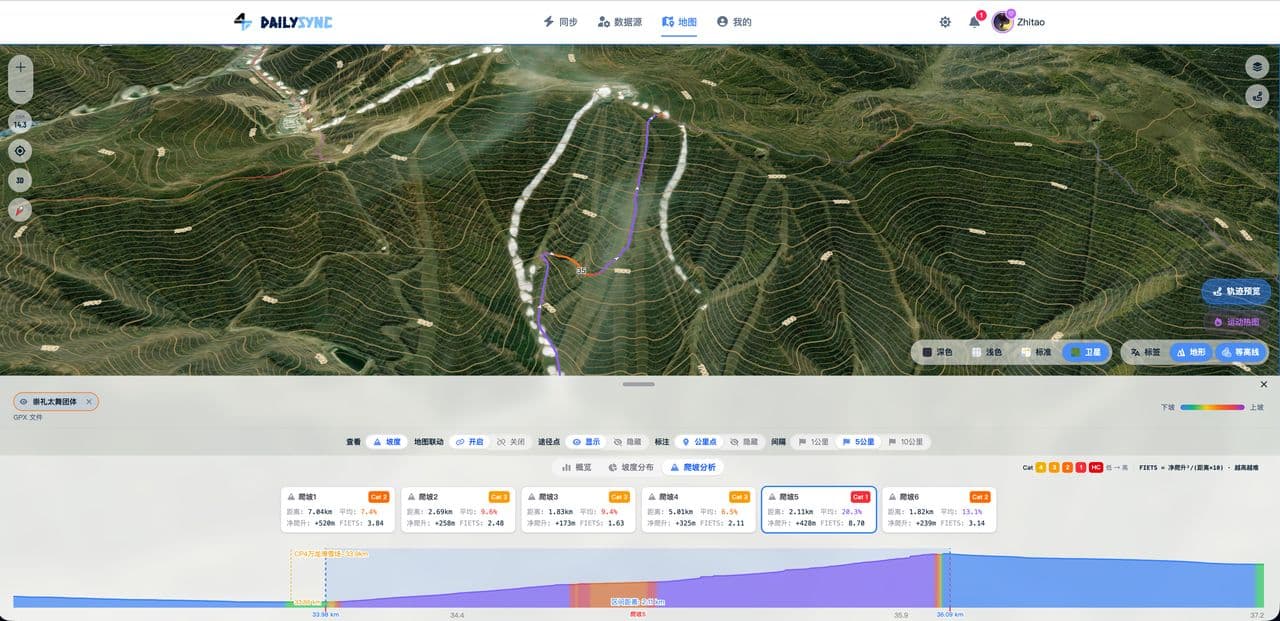
Task: Close the bottom analysis panel
Action: tap(1264, 384)
